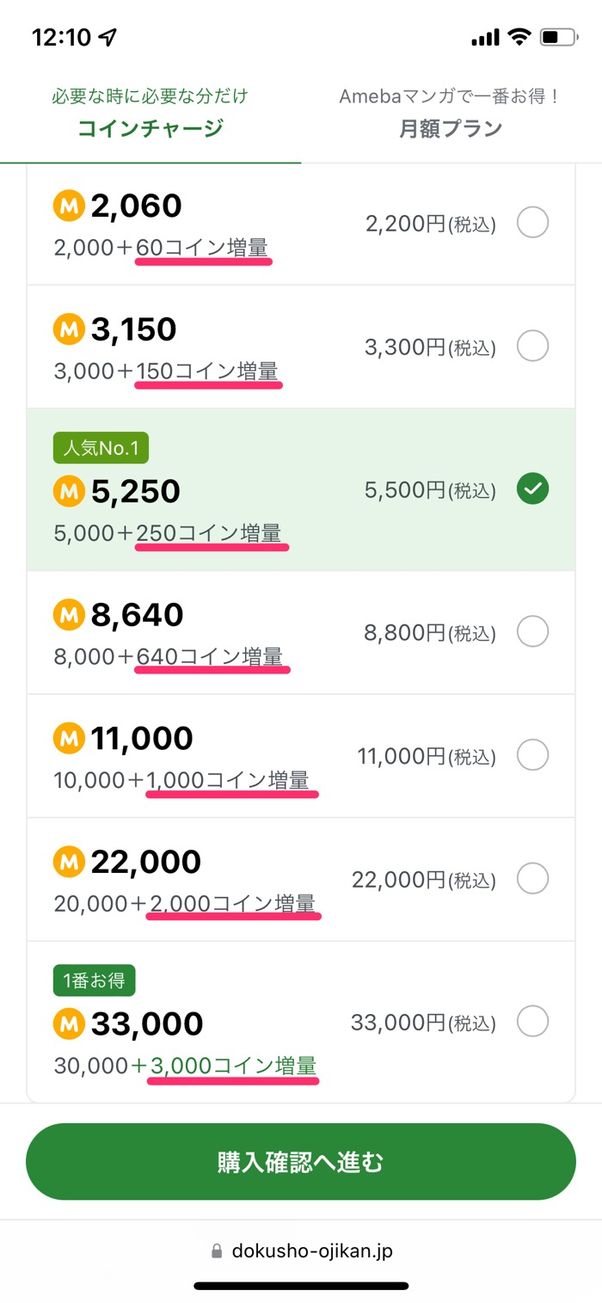Click the coin icon next to 11,000
This screenshot has height=1303, width=602.
coord(67,737)
